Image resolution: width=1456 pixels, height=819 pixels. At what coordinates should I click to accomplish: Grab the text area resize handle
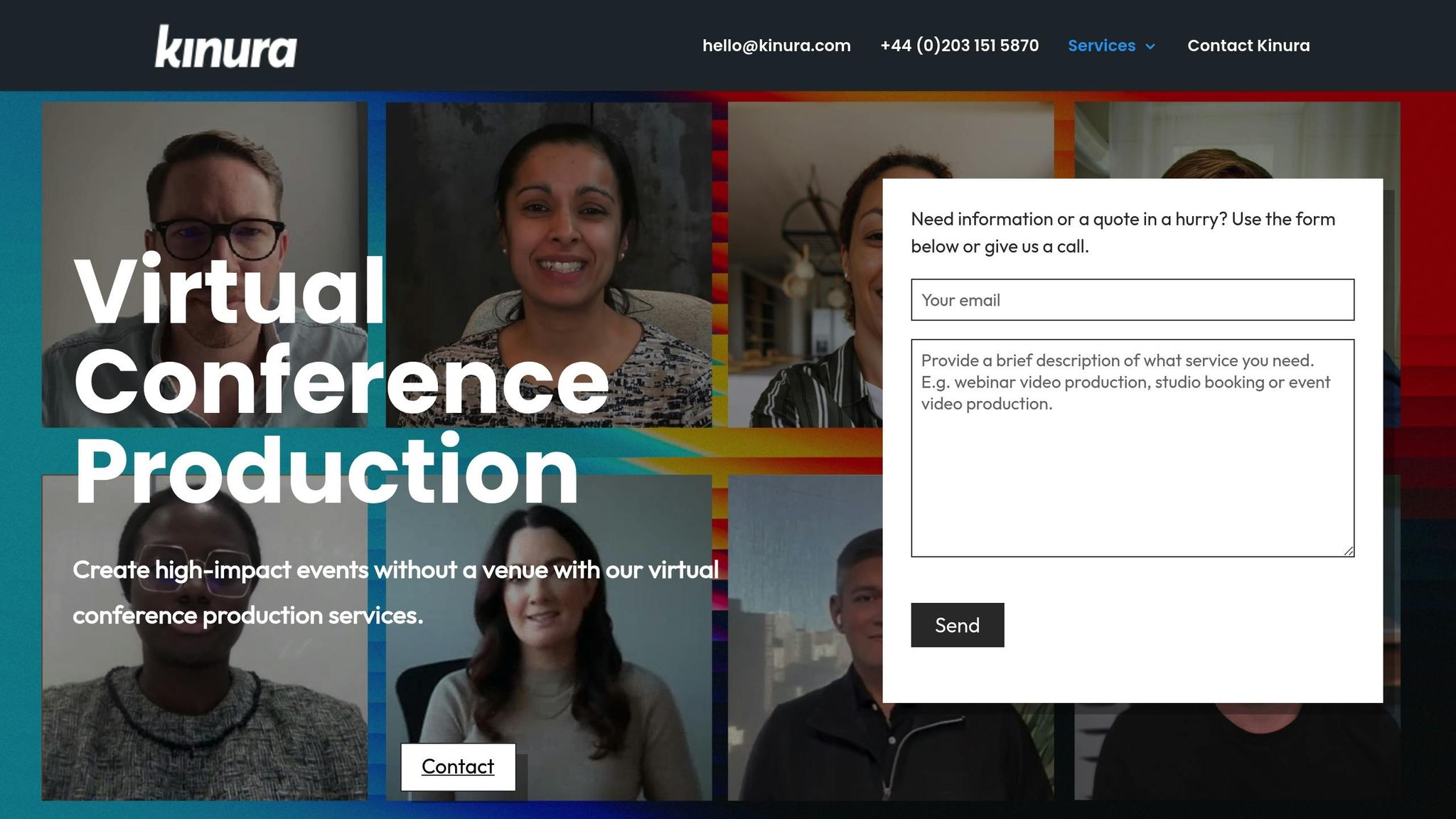click(1348, 551)
